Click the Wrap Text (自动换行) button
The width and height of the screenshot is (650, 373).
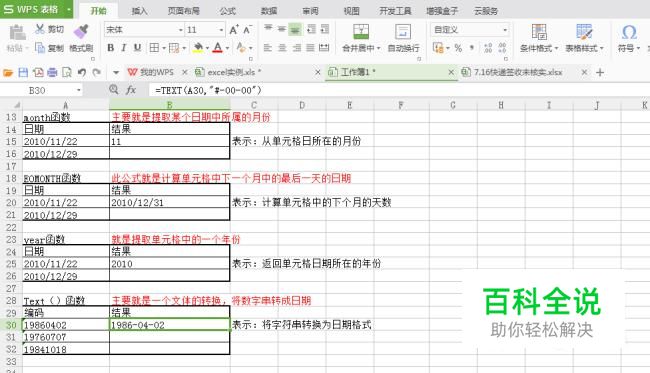[x=403, y=38]
